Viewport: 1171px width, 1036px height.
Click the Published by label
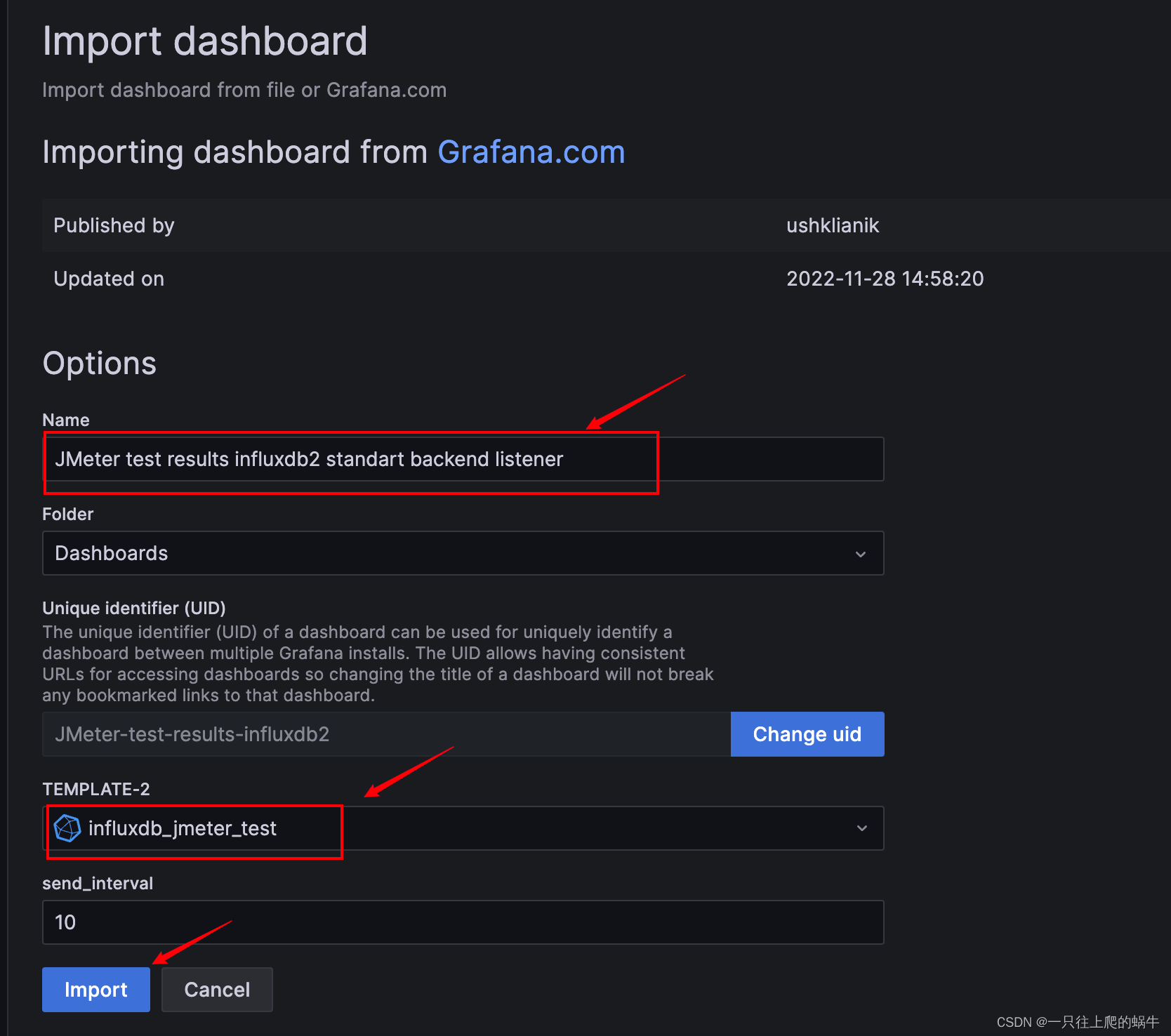(114, 225)
